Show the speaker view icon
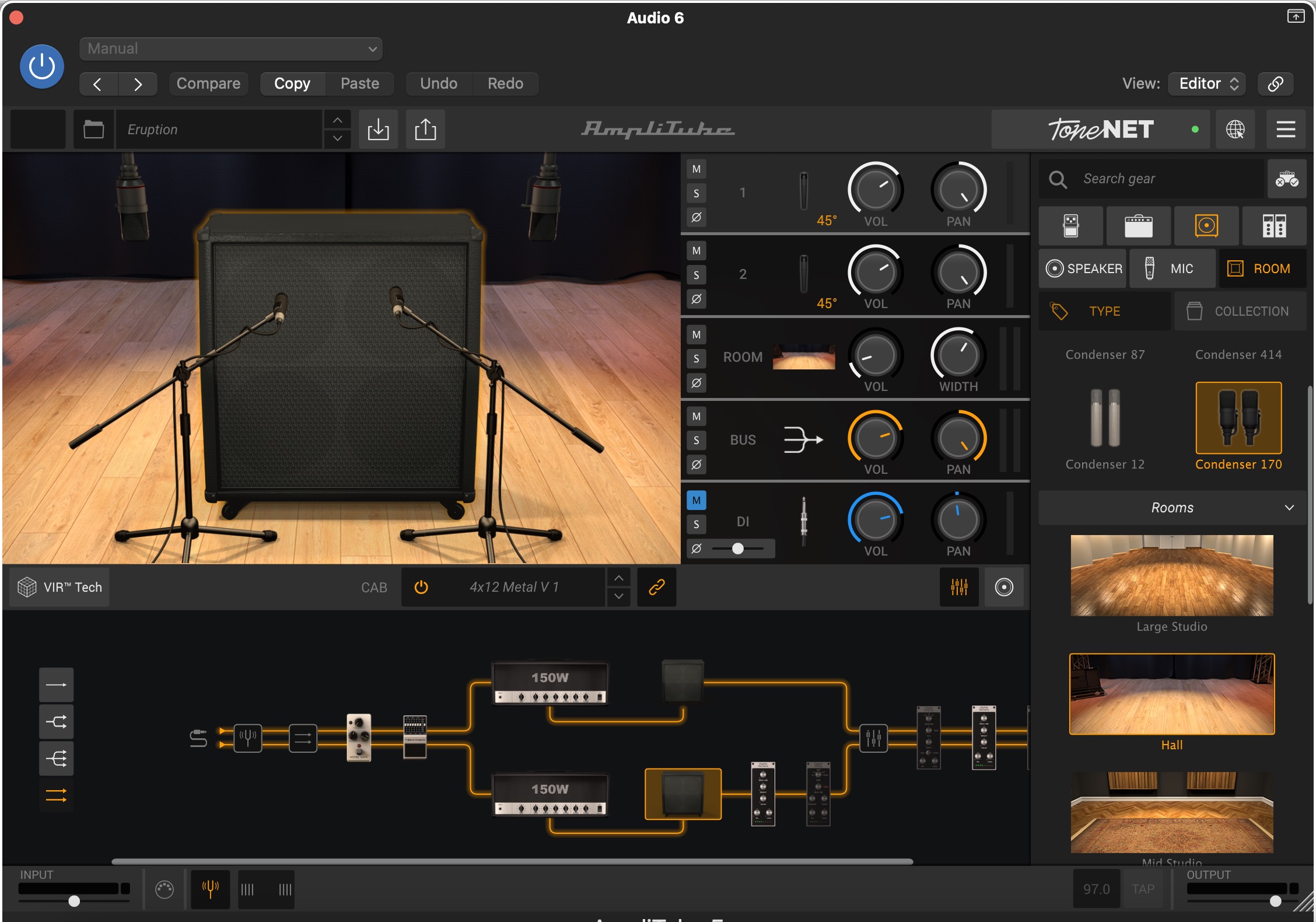Image resolution: width=1316 pixels, height=922 pixels. (1004, 587)
